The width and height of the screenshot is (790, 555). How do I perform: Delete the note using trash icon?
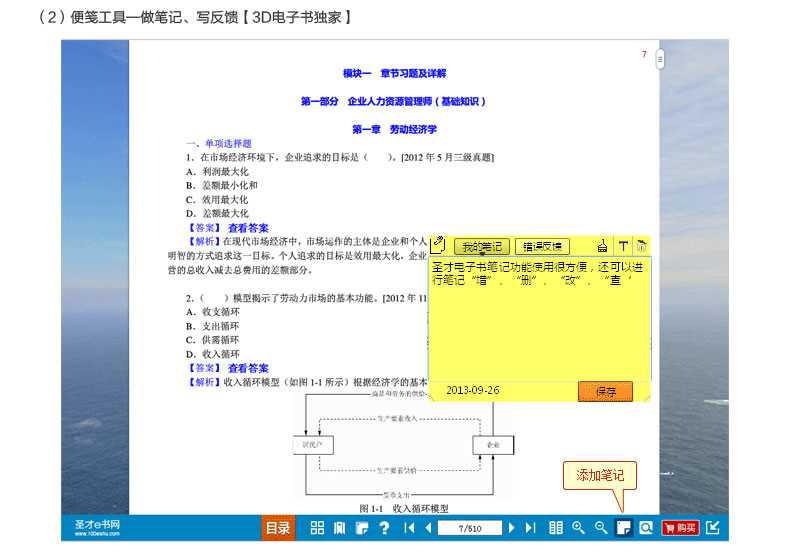pyautogui.click(x=641, y=246)
